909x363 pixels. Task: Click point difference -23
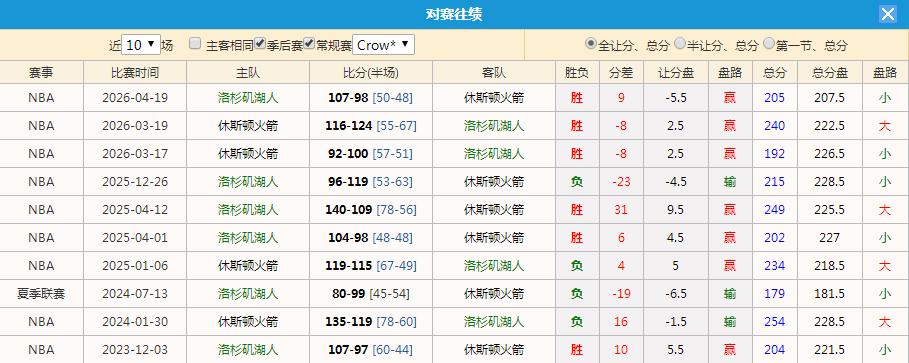click(621, 182)
